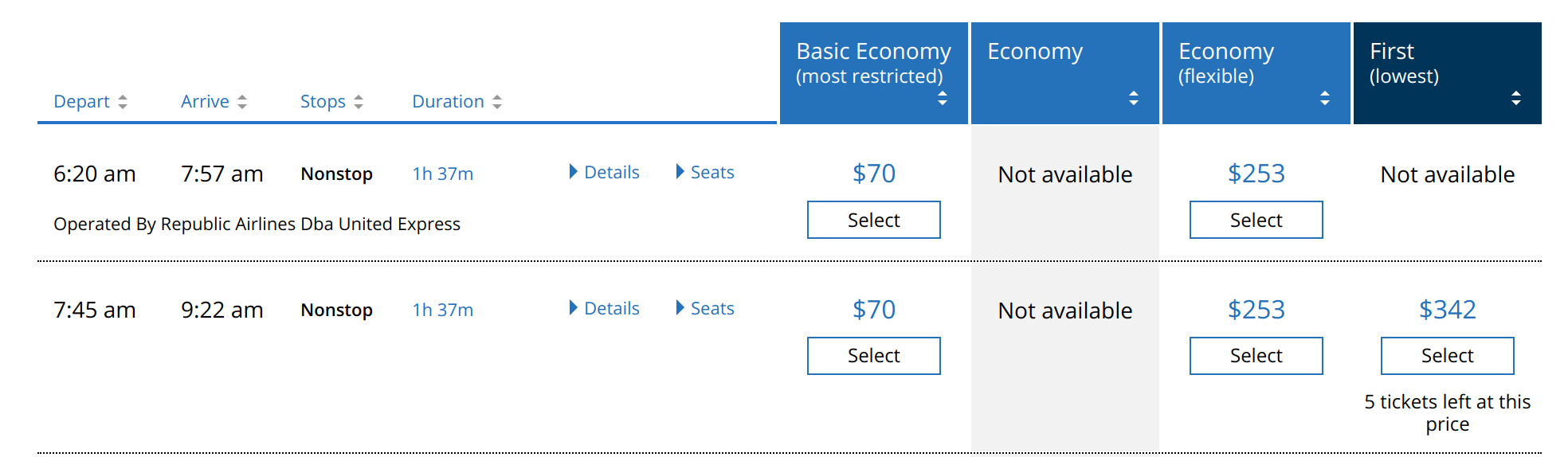Image resolution: width=1568 pixels, height=457 pixels.
Task: Sort by Economy column price arrows
Action: [1134, 98]
